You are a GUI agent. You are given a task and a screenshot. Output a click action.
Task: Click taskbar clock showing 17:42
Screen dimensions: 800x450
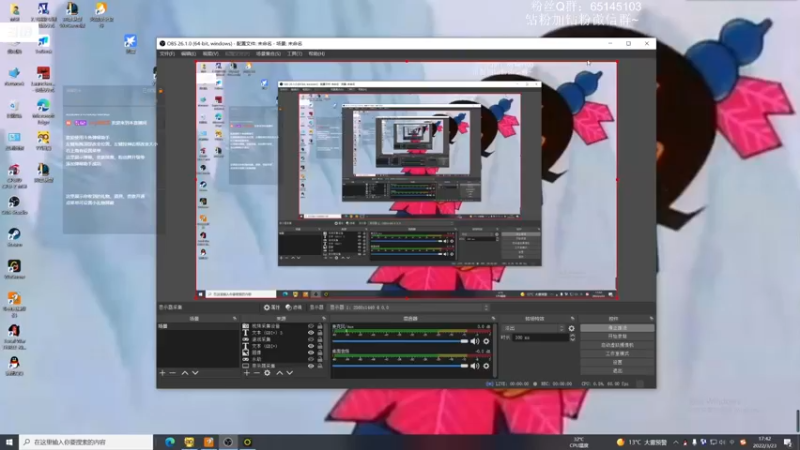tap(765, 442)
